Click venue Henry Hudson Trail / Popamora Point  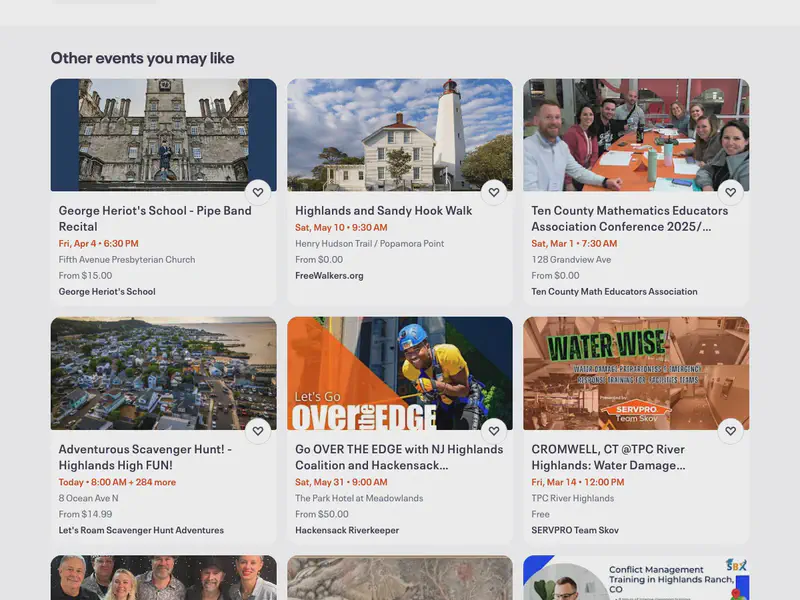click(x=369, y=243)
